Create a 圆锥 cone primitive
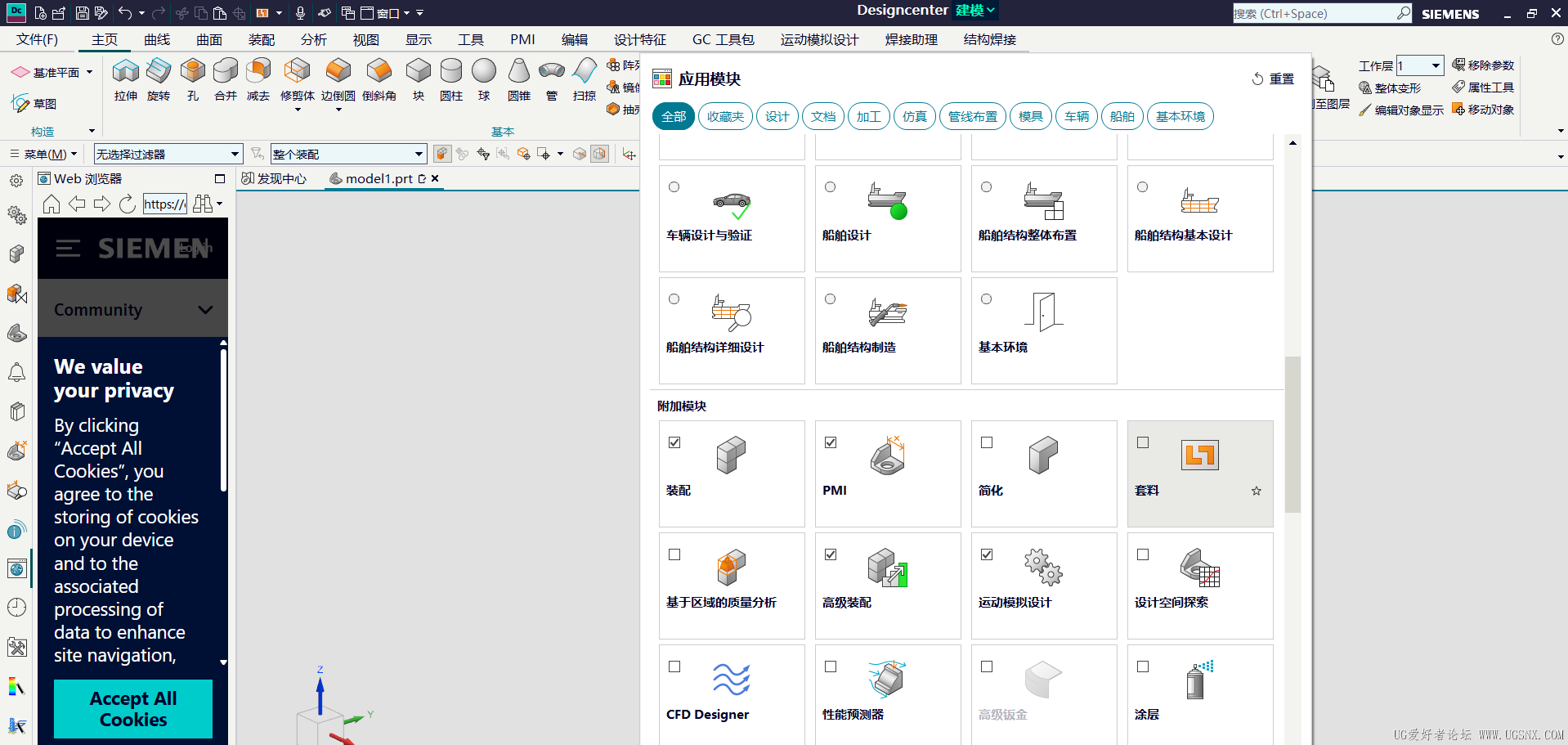1568x745 pixels. click(519, 79)
